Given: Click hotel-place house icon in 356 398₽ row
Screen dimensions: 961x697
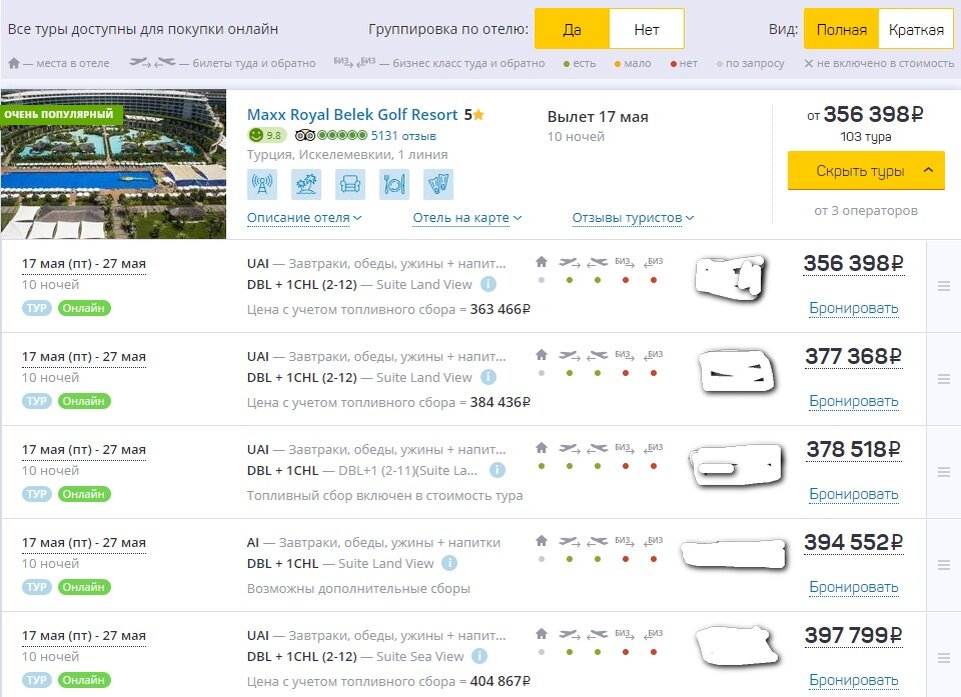Looking at the screenshot, I should click(541, 262).
